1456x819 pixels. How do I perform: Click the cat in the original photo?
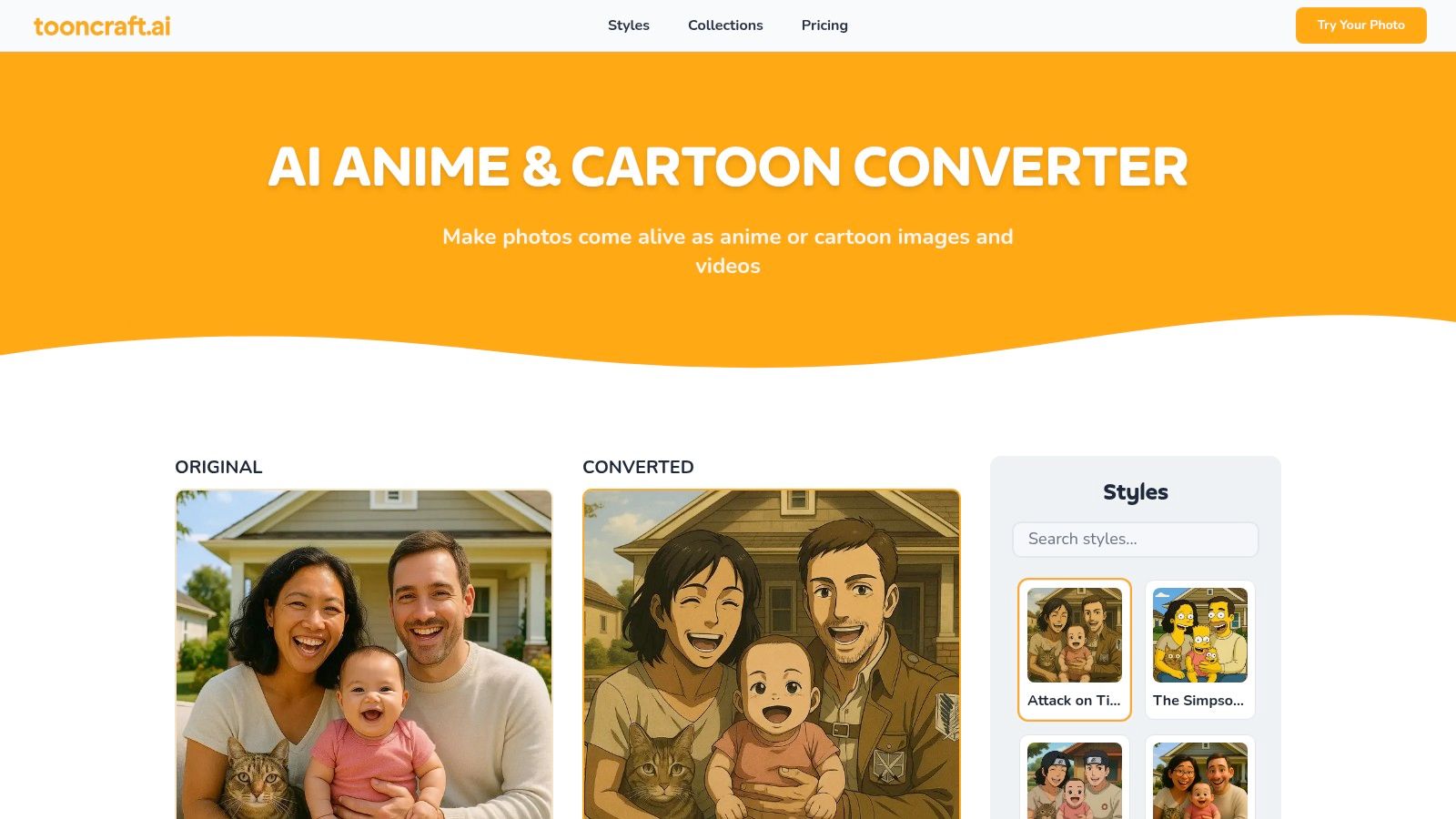tap(258, 779)
